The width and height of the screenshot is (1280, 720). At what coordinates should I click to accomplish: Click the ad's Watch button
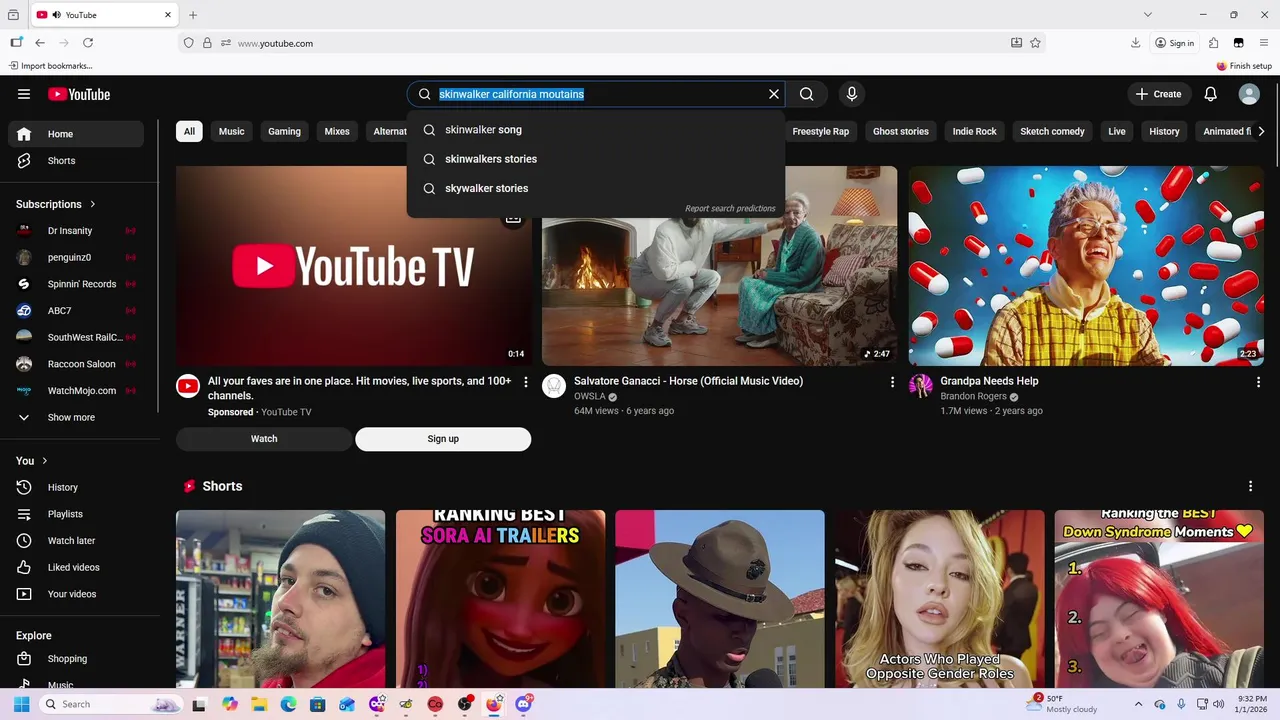(x=264, y=439)
